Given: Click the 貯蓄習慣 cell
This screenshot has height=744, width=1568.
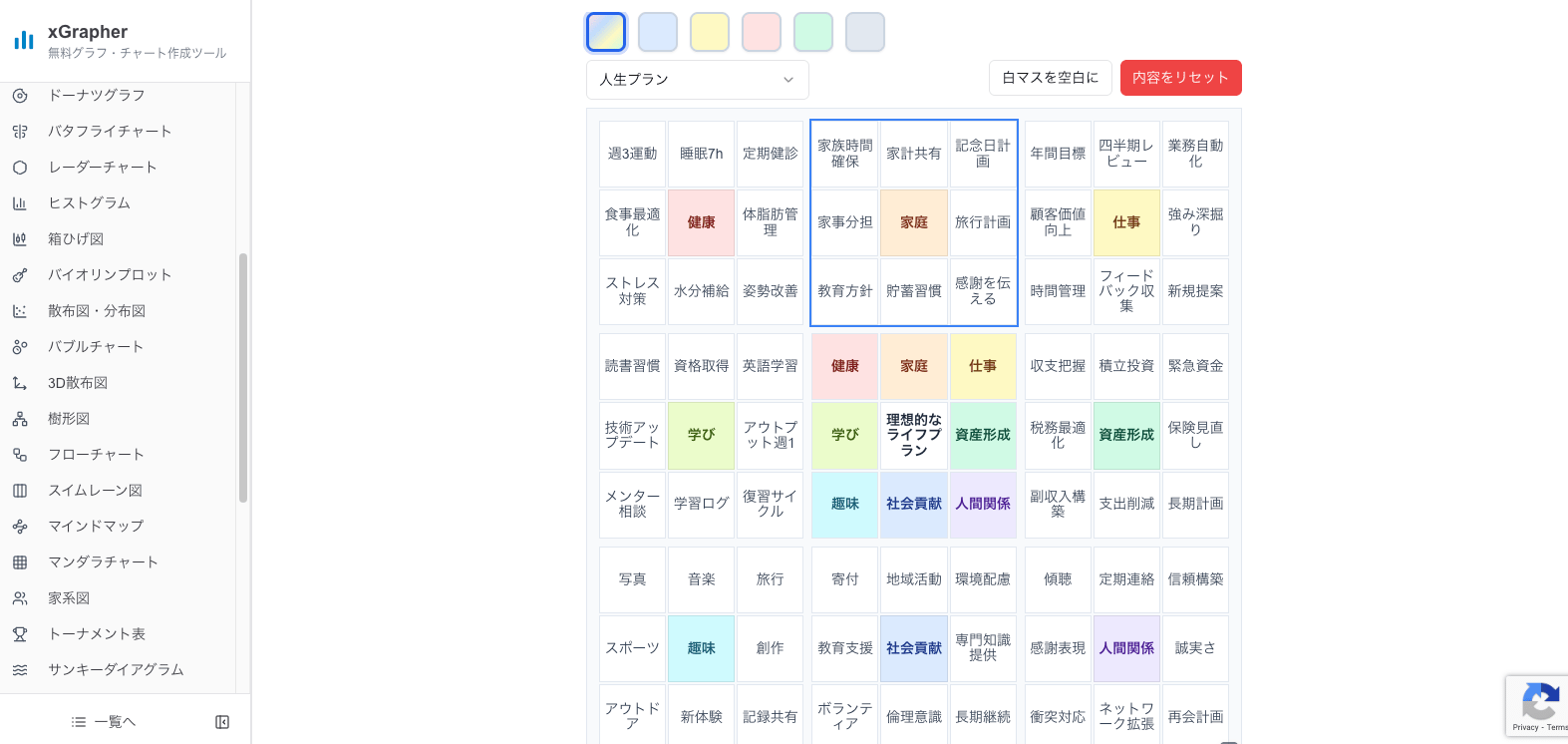Looking at the screenshot, I should pyautogui.click(x=914, y=291).
